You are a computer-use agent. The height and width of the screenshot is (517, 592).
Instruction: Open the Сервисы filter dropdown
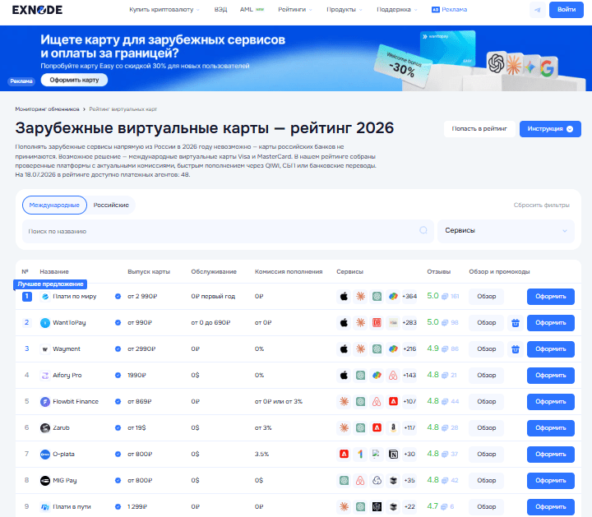pyautogui.click(x=506, y=231)
